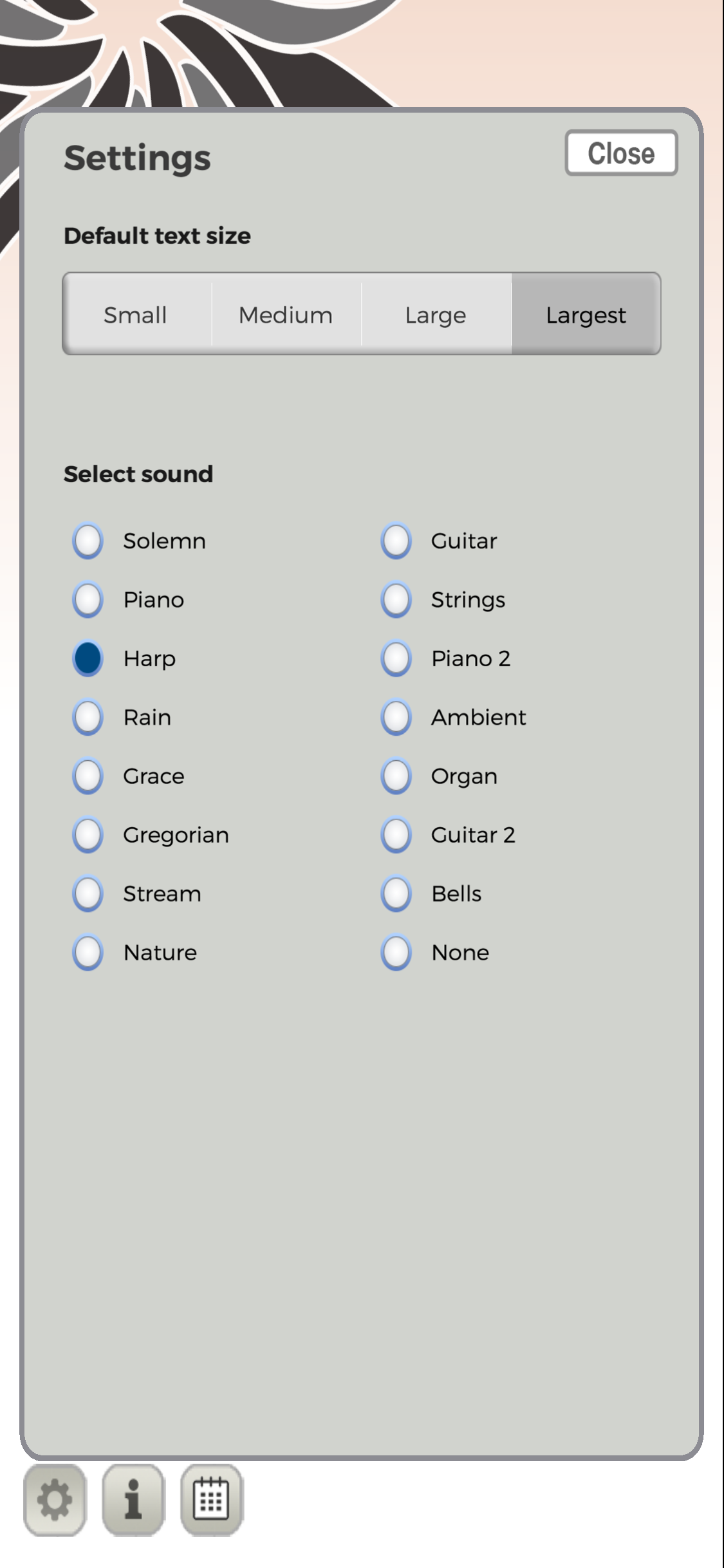Choose the Large text size

(436, 314)
